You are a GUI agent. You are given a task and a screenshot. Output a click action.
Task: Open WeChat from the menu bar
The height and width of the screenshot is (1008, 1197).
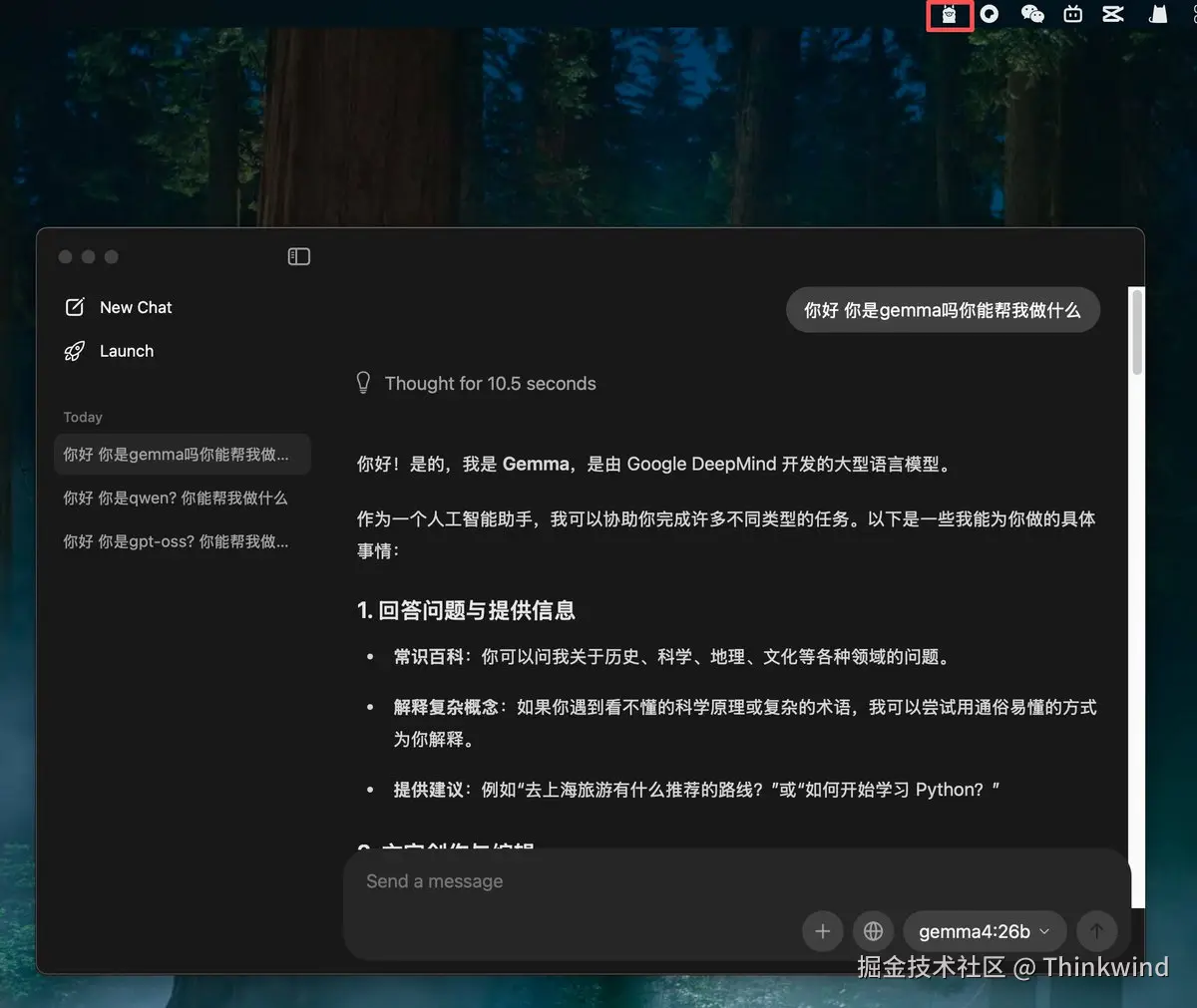[1032, 14]
